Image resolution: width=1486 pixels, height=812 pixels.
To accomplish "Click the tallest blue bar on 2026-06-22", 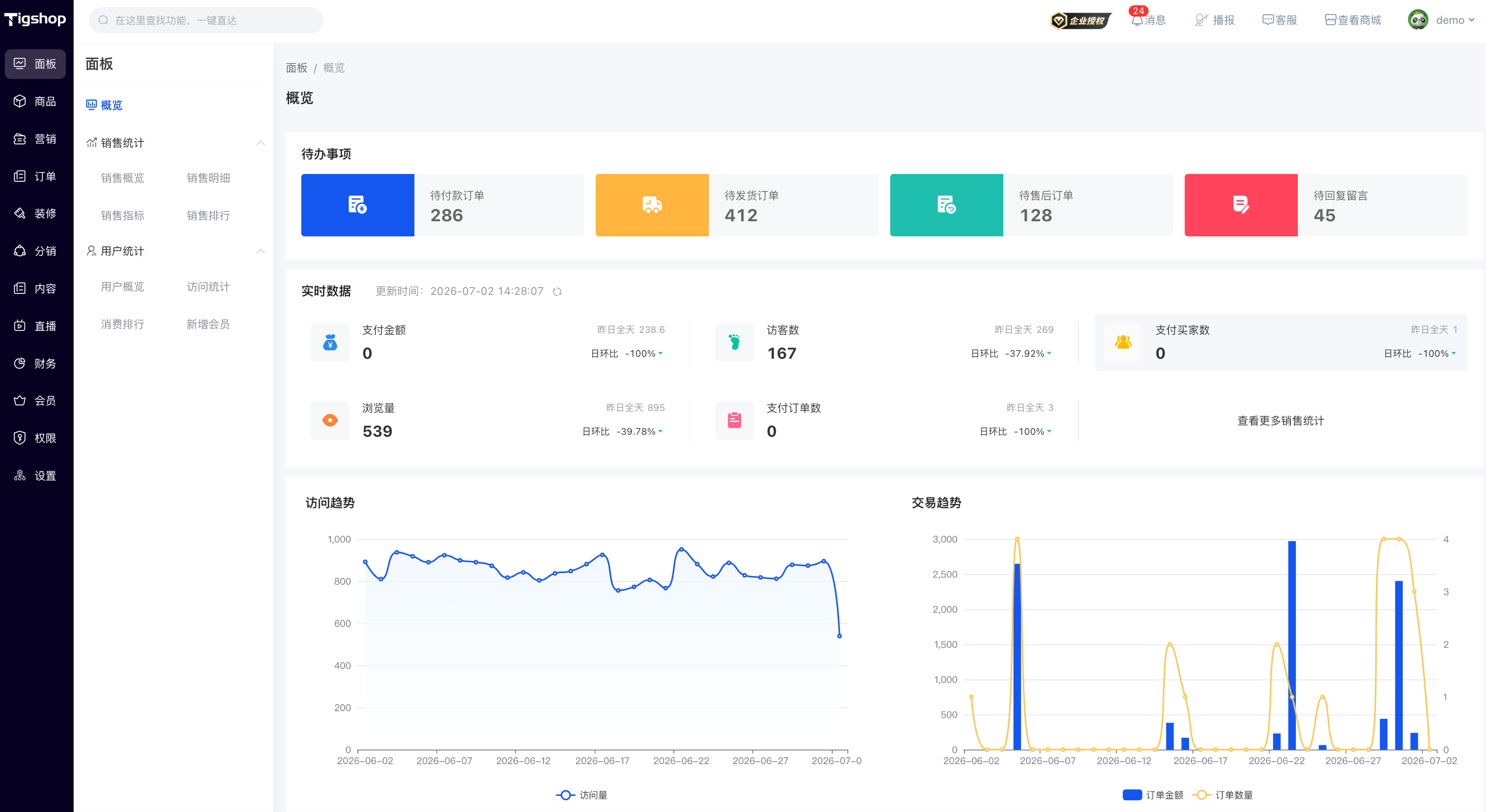I will (1291, 645).
